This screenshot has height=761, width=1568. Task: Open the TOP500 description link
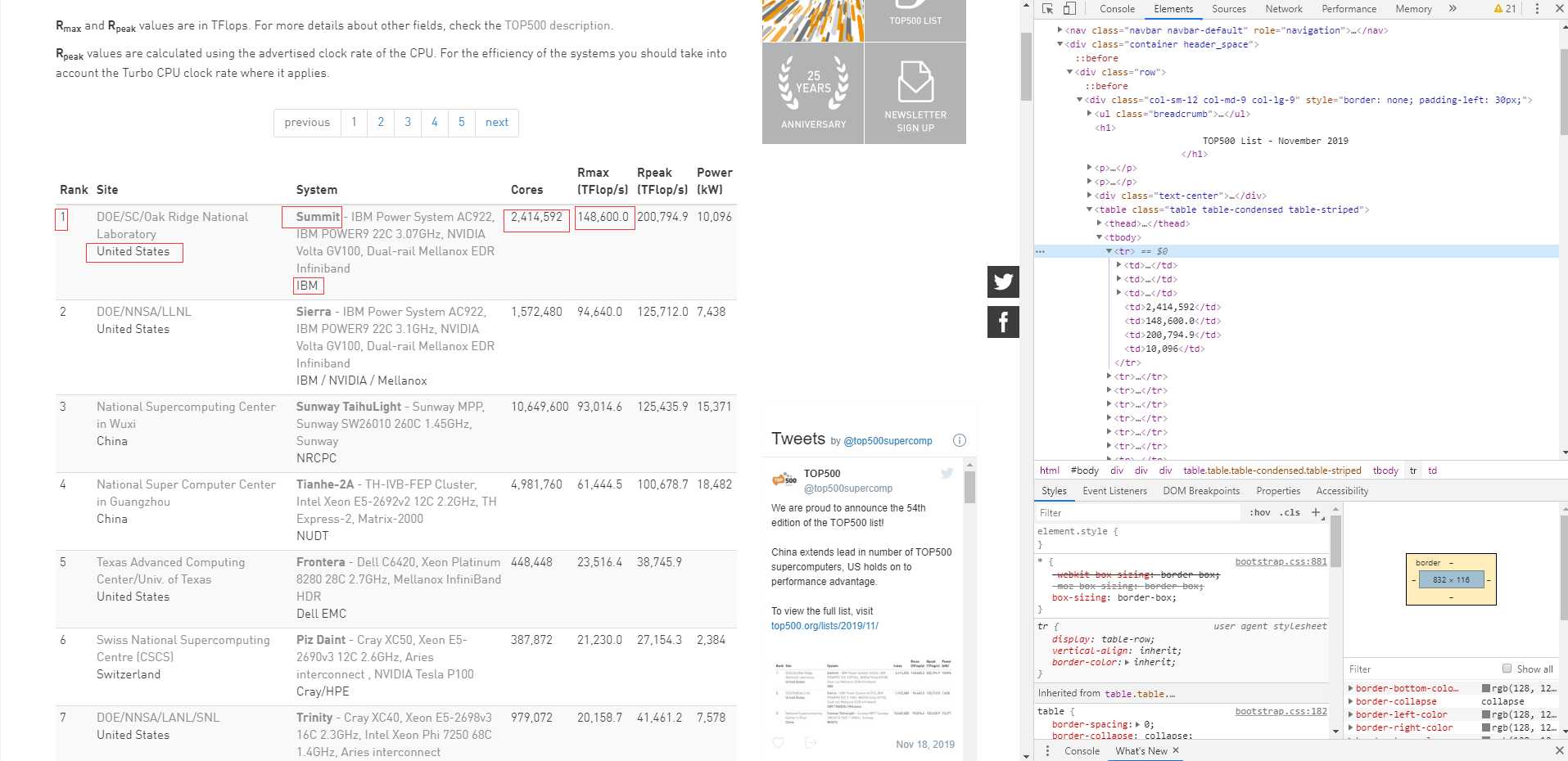558,25
